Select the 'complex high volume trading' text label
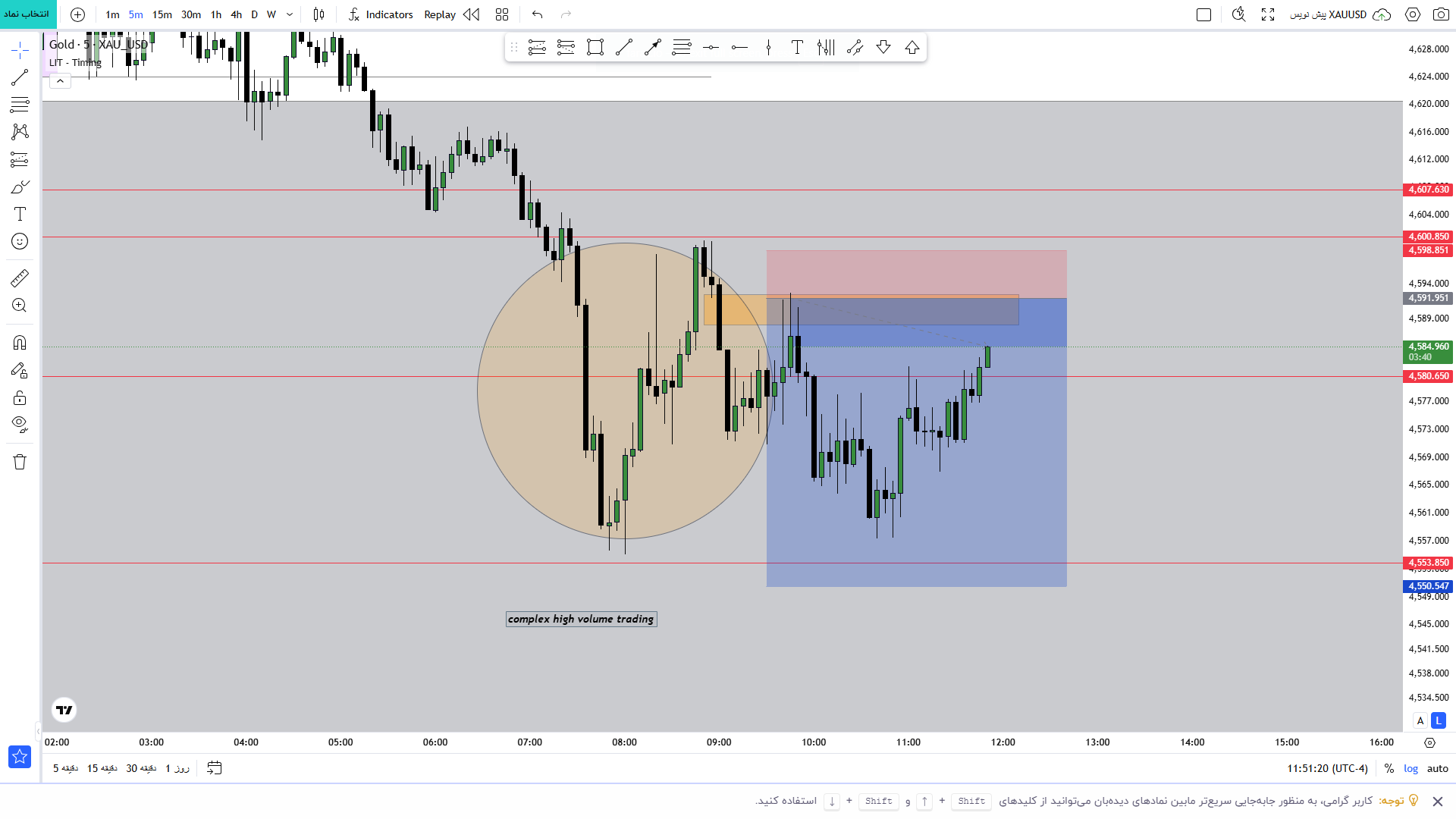 click(x=581, y=619)
